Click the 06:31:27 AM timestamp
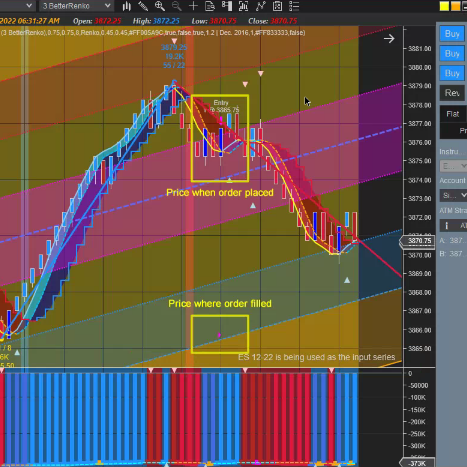Screen dimensions: 467x467 click(x=39, y=21)
